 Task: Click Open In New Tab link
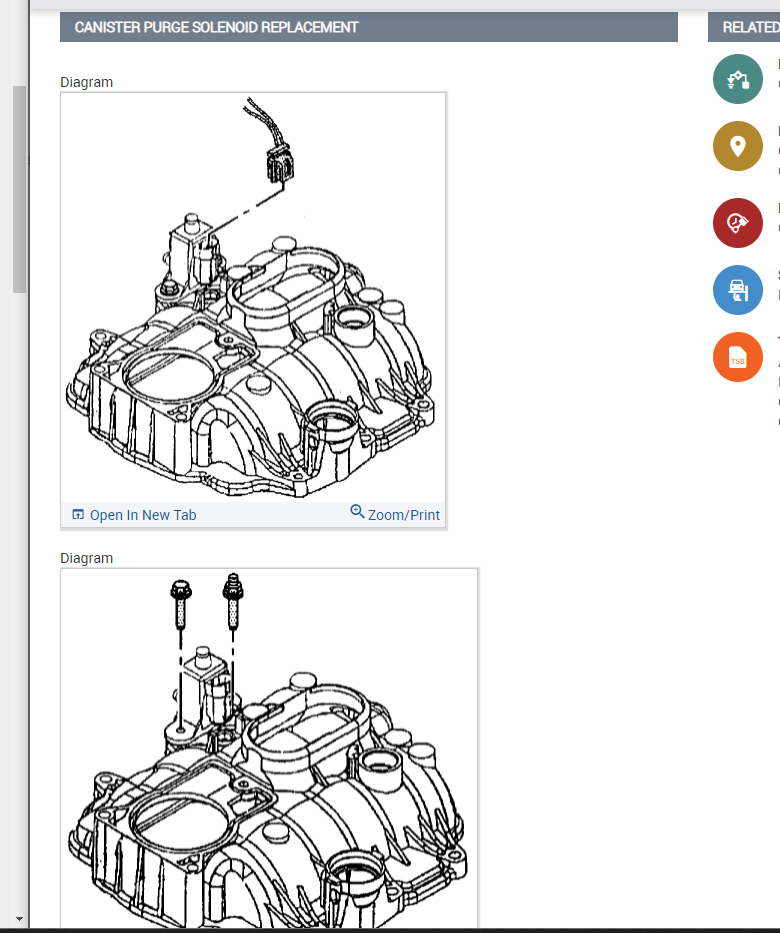click(143, 515)
